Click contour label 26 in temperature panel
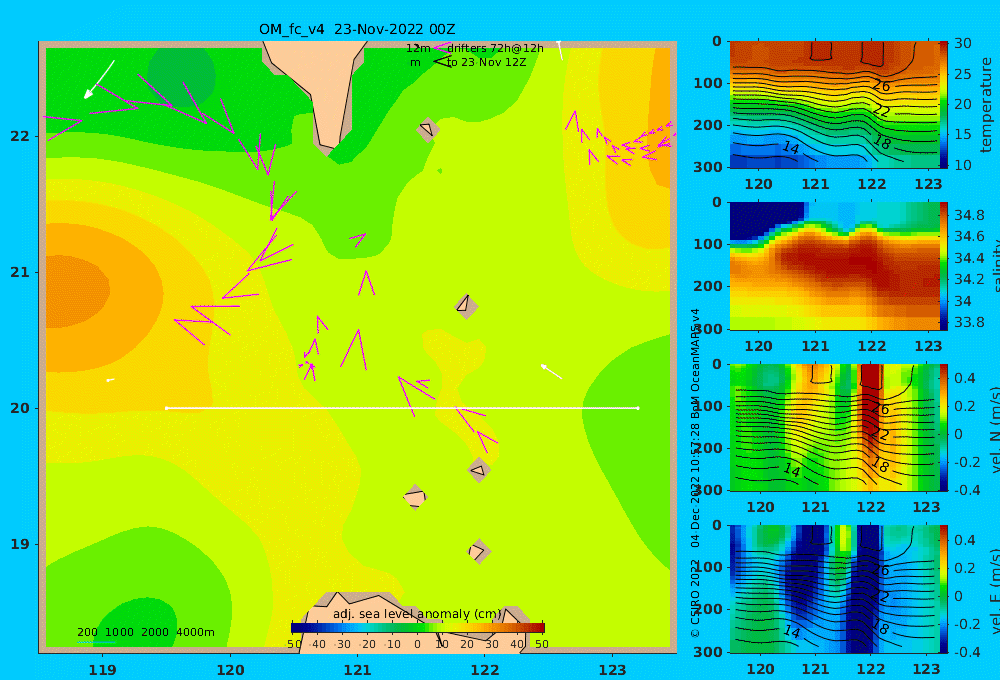Image resolution: width=1000 pixels, height=680 pixels. tap(881, 85)
